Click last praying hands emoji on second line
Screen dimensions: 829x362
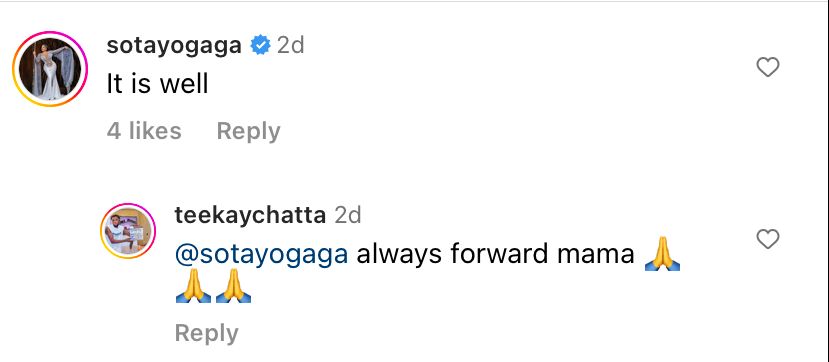(233, 286)
